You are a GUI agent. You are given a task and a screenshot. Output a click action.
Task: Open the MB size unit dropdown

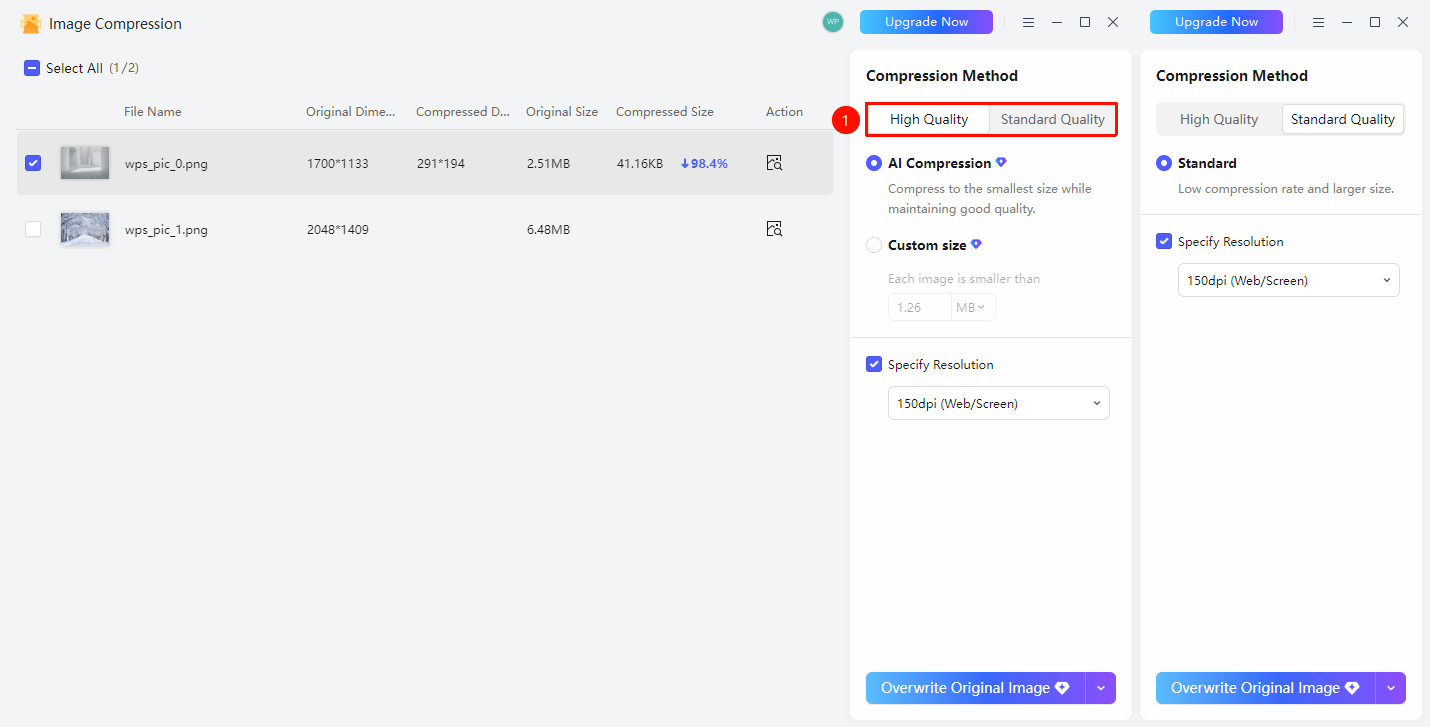971,307
